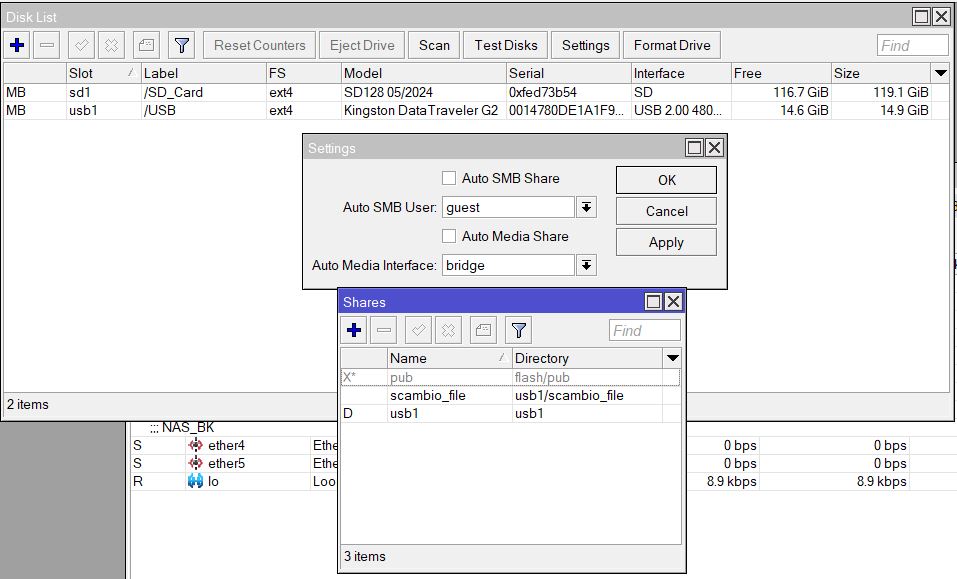Click the Reset Counters button
Image resolution: width=957 pixels, height=579 pixels.
[259, 45]
